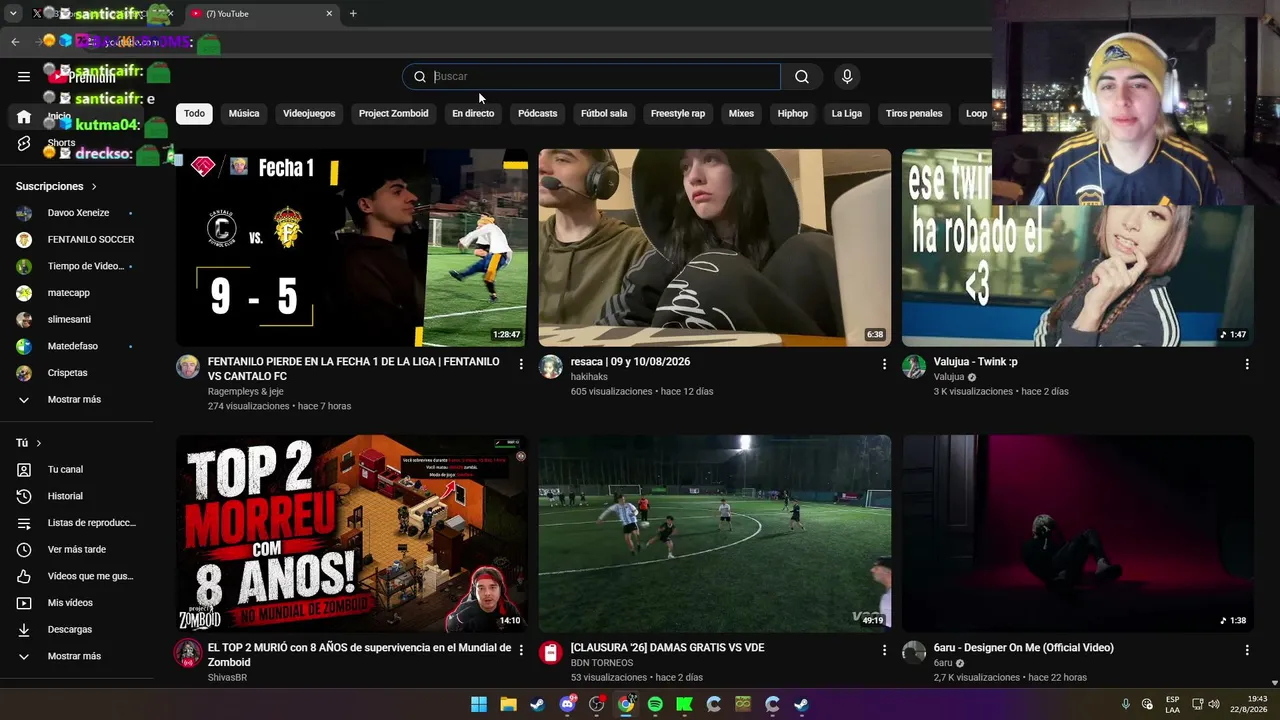Play the Fecha 1 9-5 match thumbnail
Image resolution: width=1280 pixels, height=720 pixels.
pyautogui.click(x=352, y=248)
